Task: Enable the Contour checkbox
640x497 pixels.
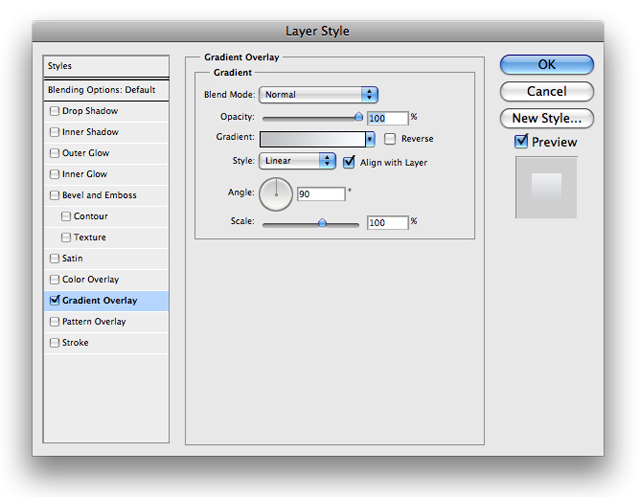Action: (x=66, y=216)
